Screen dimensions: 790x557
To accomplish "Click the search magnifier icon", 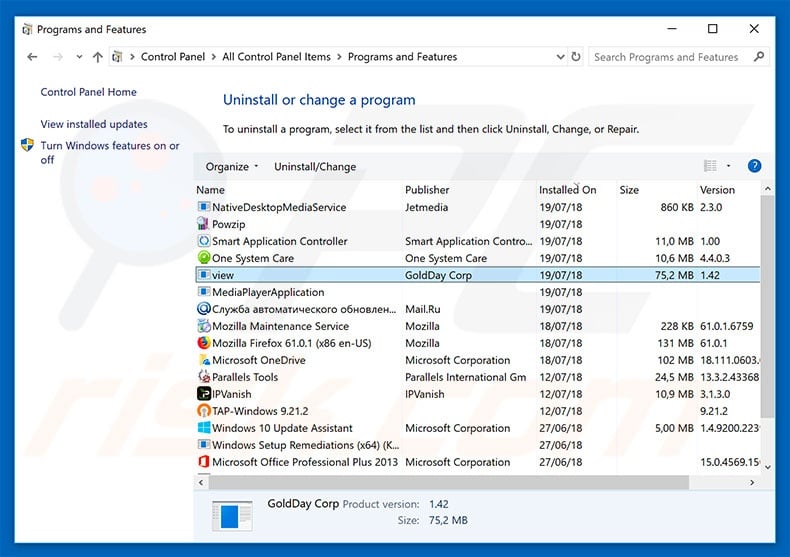I will pyautogui.click(x=759, y=57).
